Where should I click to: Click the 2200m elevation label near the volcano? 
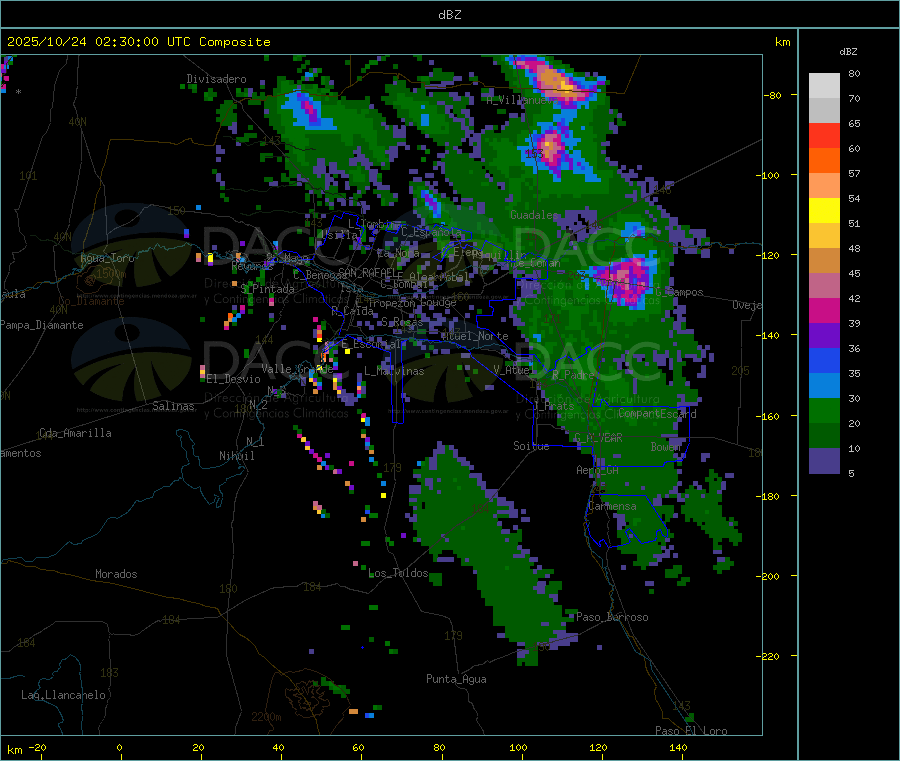tap(266, 717)
